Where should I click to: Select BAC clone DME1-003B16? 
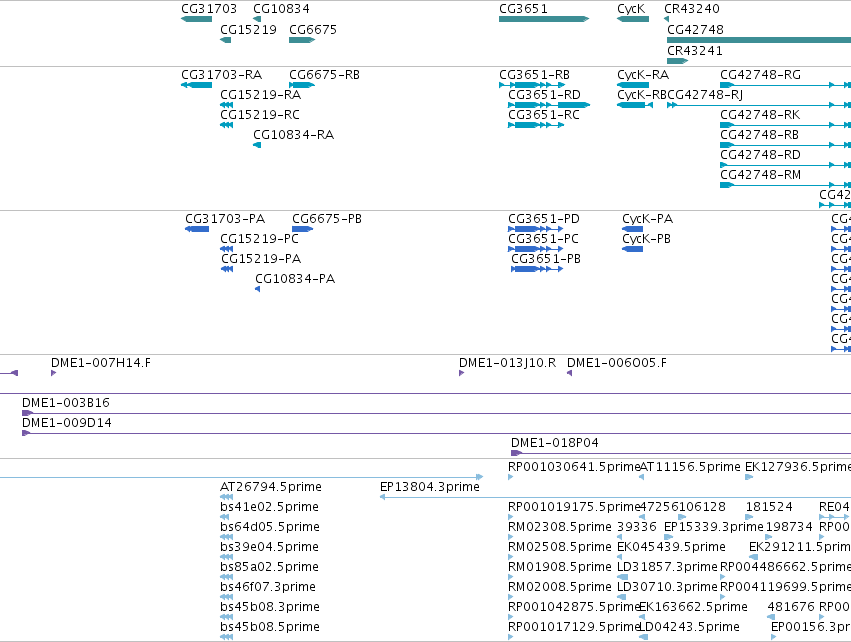[x=436, y=413]
